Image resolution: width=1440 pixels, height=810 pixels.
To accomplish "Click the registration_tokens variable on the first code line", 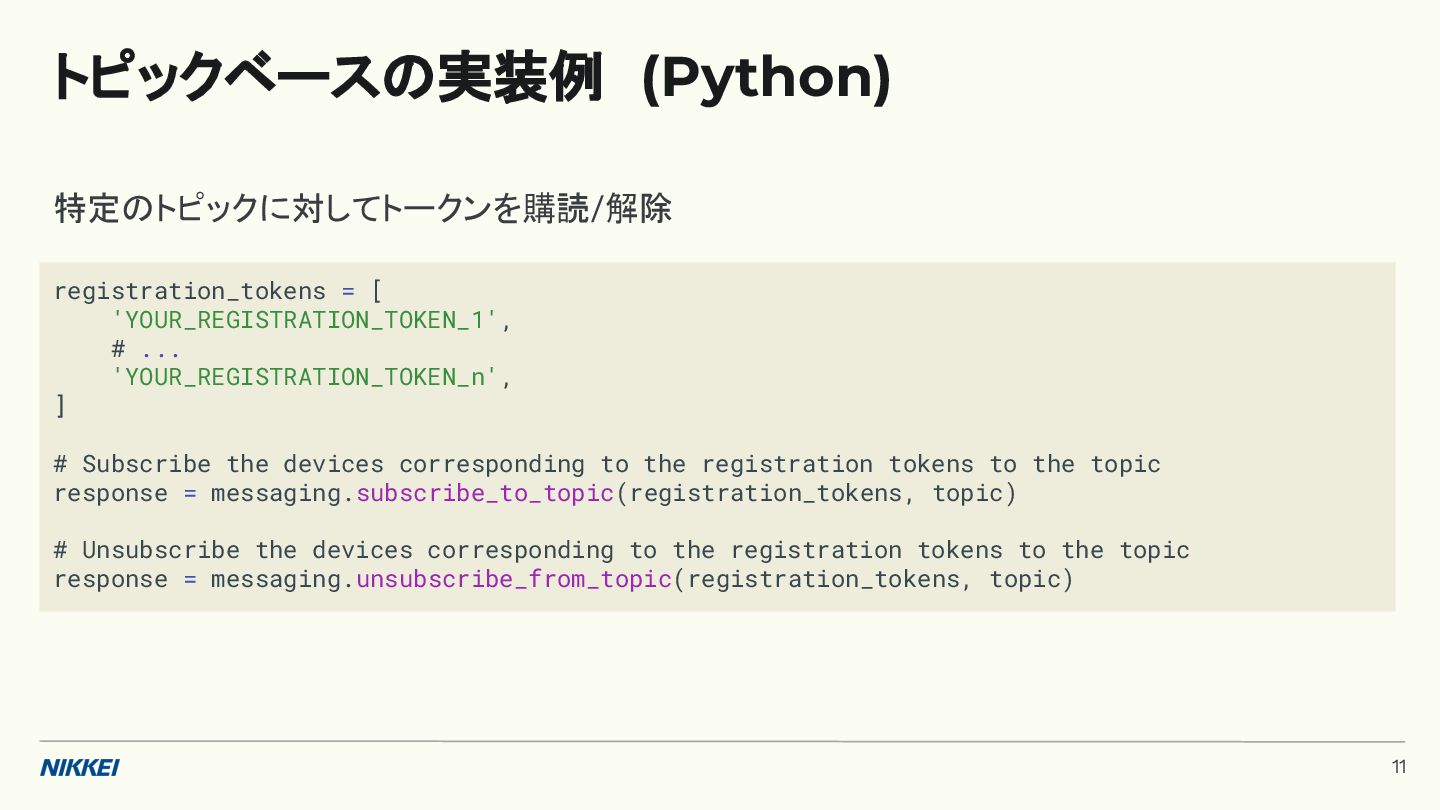I will tap(190, 291).
